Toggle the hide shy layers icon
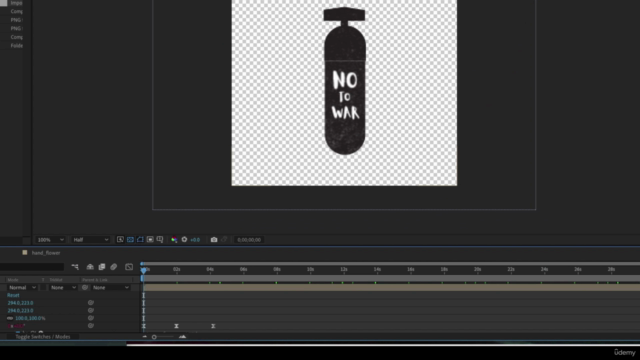The height and width of the screenshot is (360, 640). tap(90, 267)
